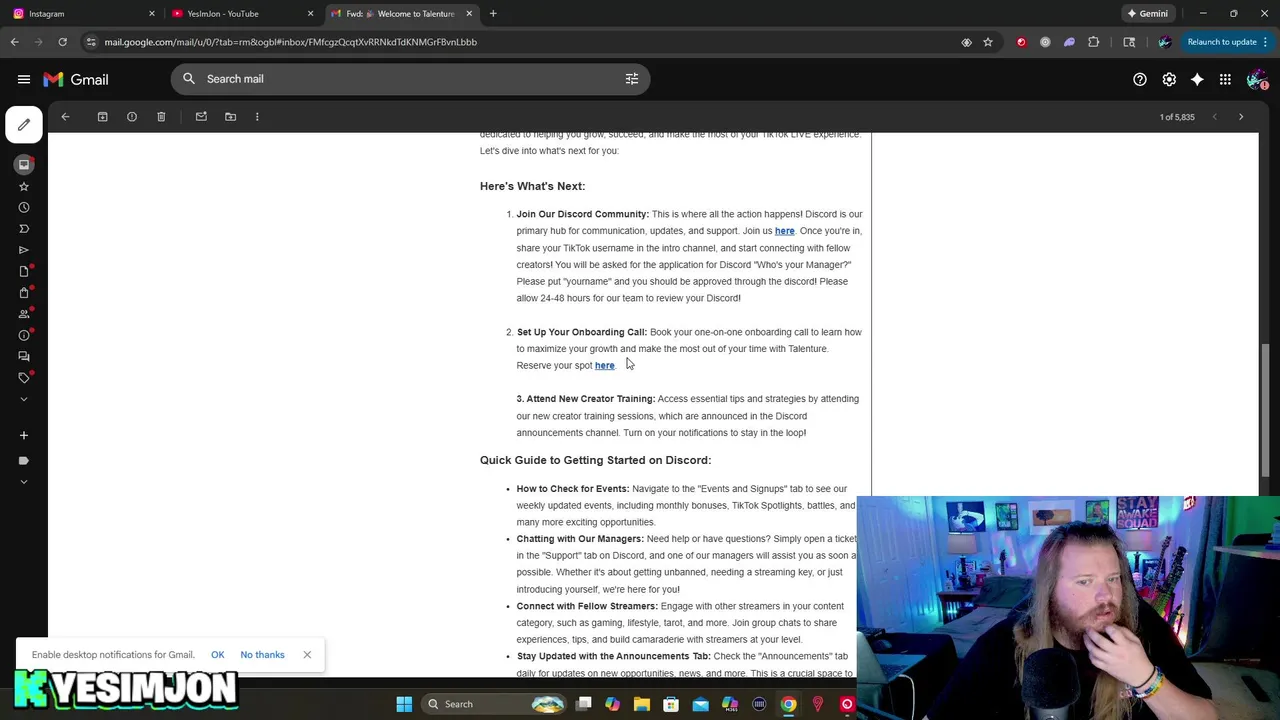
Task: Click No thanks on notifications prompt
Action: (x=262, y=655)
